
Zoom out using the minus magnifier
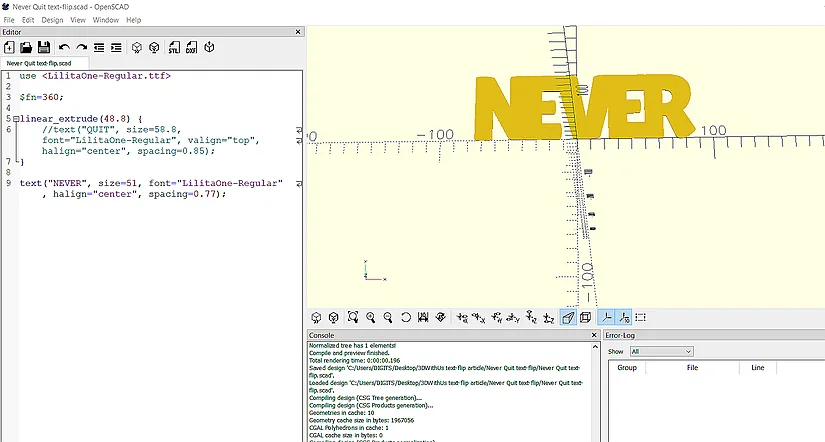pos(388,317)
